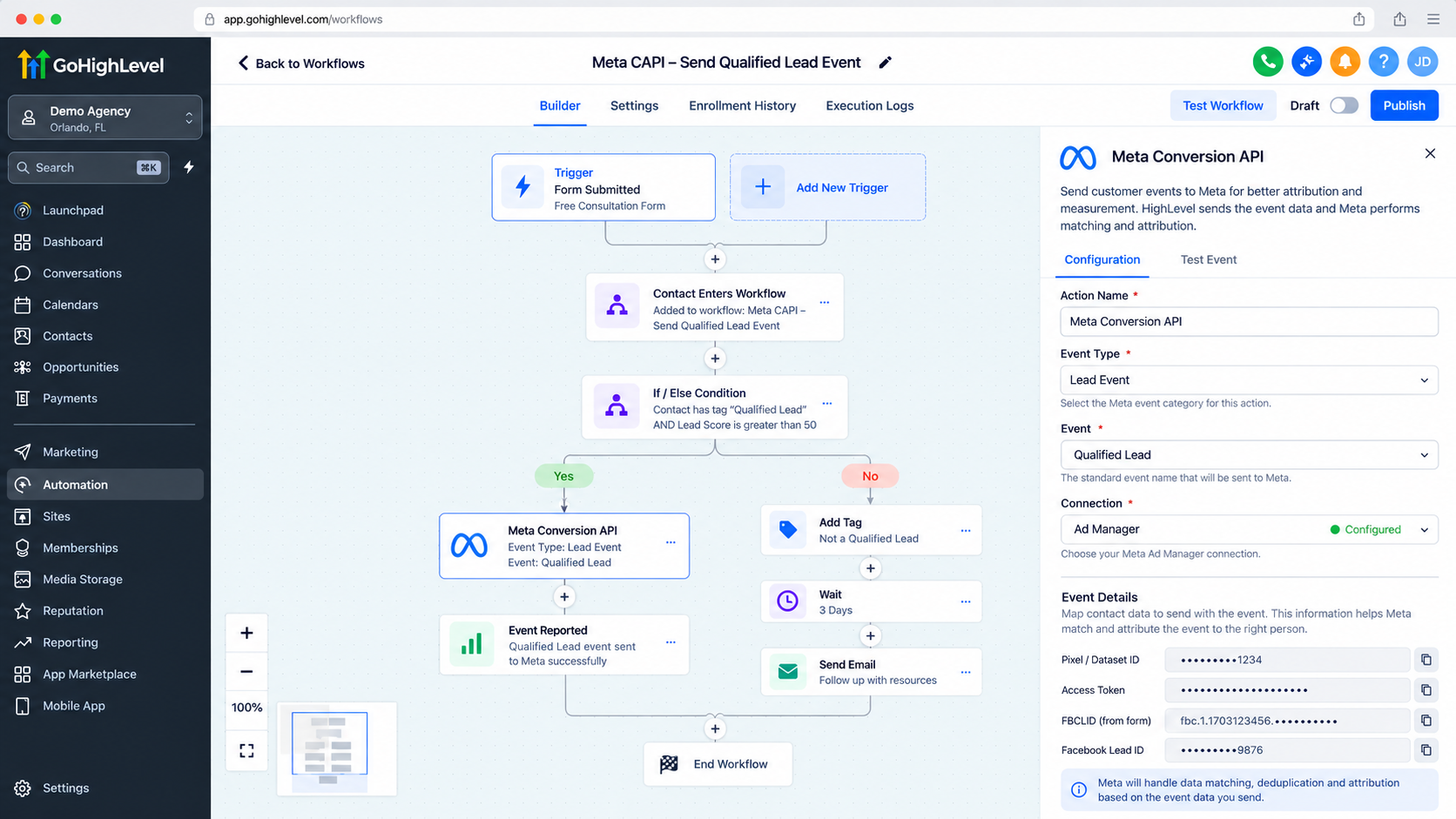Open the Enrollment History tab

(742, 105)
